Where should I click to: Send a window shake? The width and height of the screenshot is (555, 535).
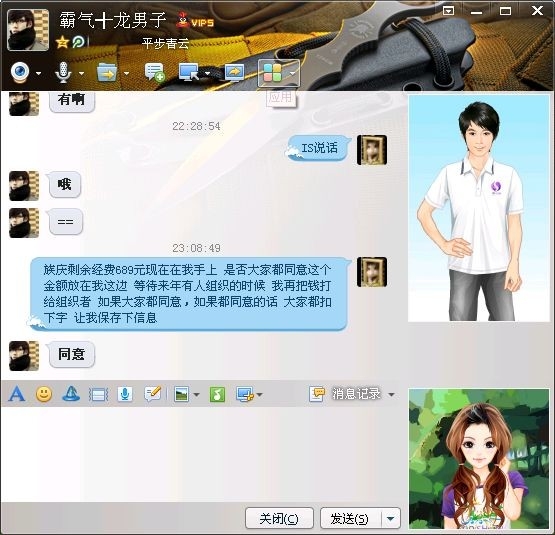coord(98,394)
